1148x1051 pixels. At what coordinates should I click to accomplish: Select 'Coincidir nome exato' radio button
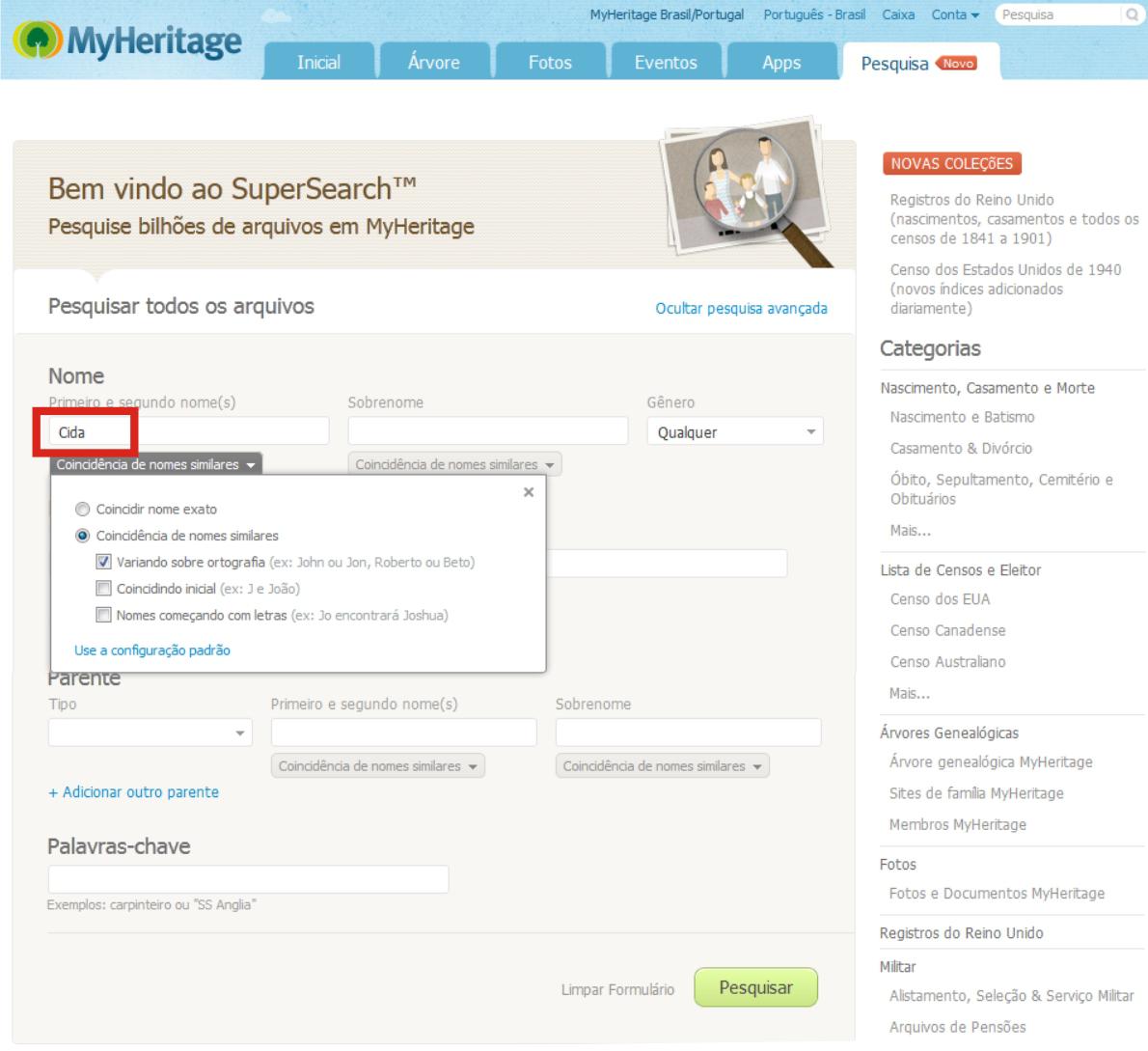pyautogui.click(x=83, y=509)
